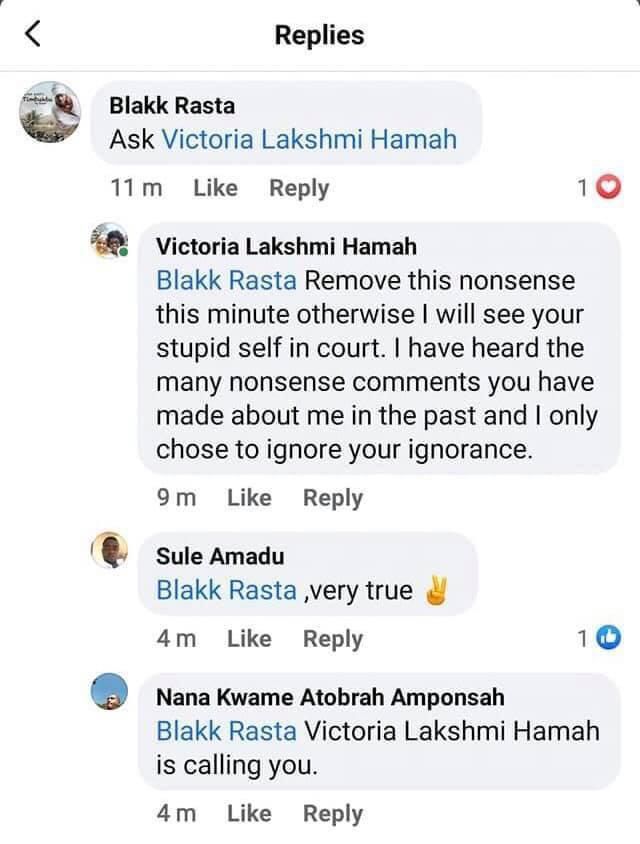Viewport: 640px width, 844px height.
Task: Open Blakk Rasta mention in Victoria's reply
Action: click(226, 280)
